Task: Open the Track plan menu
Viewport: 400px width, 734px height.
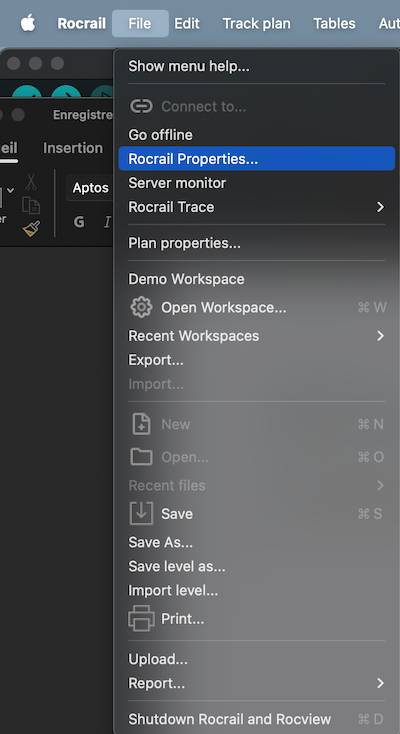Action: [256, 23]
